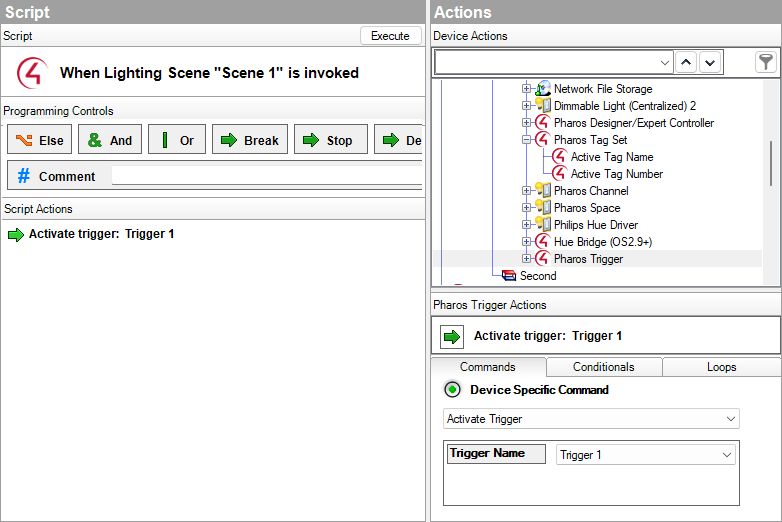Select the Network File Storage device
Screen dimensions: 782x522
click(x=602, y=89)
